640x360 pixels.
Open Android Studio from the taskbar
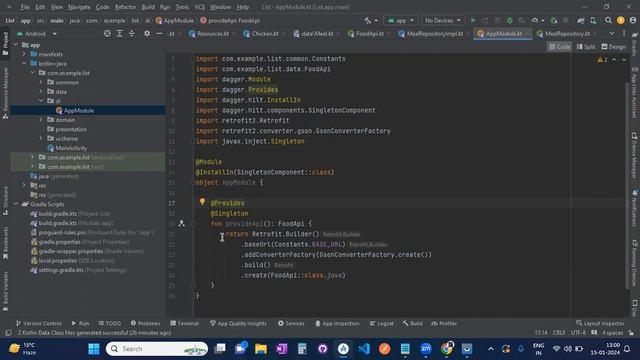pyautogui.click(x=343, y=349)
